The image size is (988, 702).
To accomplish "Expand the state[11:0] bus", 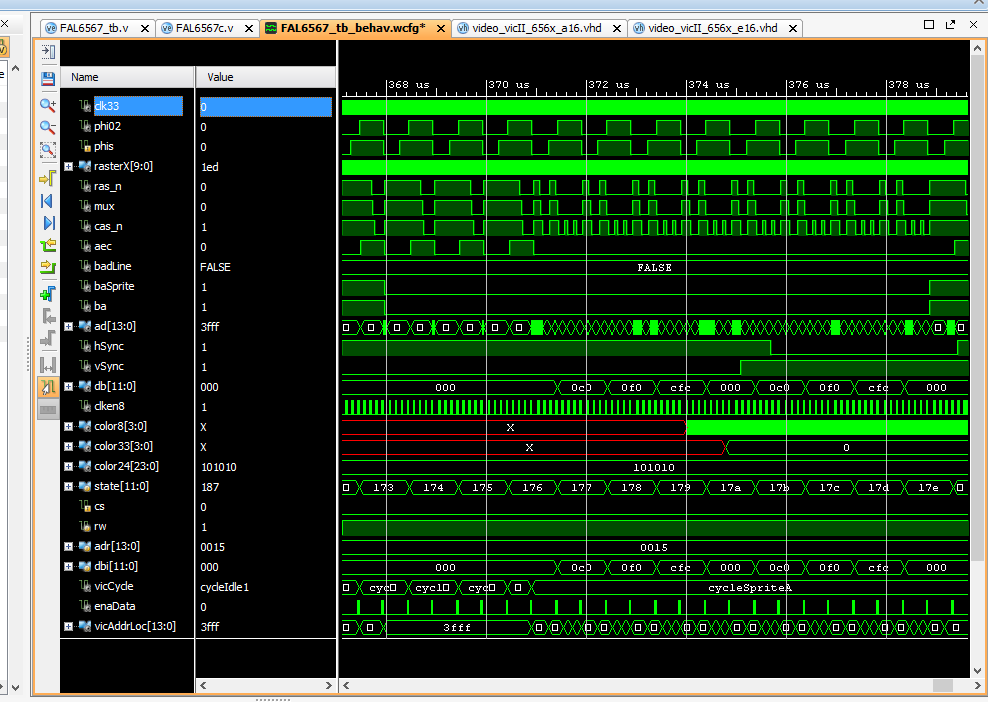I will click(68, 487).
